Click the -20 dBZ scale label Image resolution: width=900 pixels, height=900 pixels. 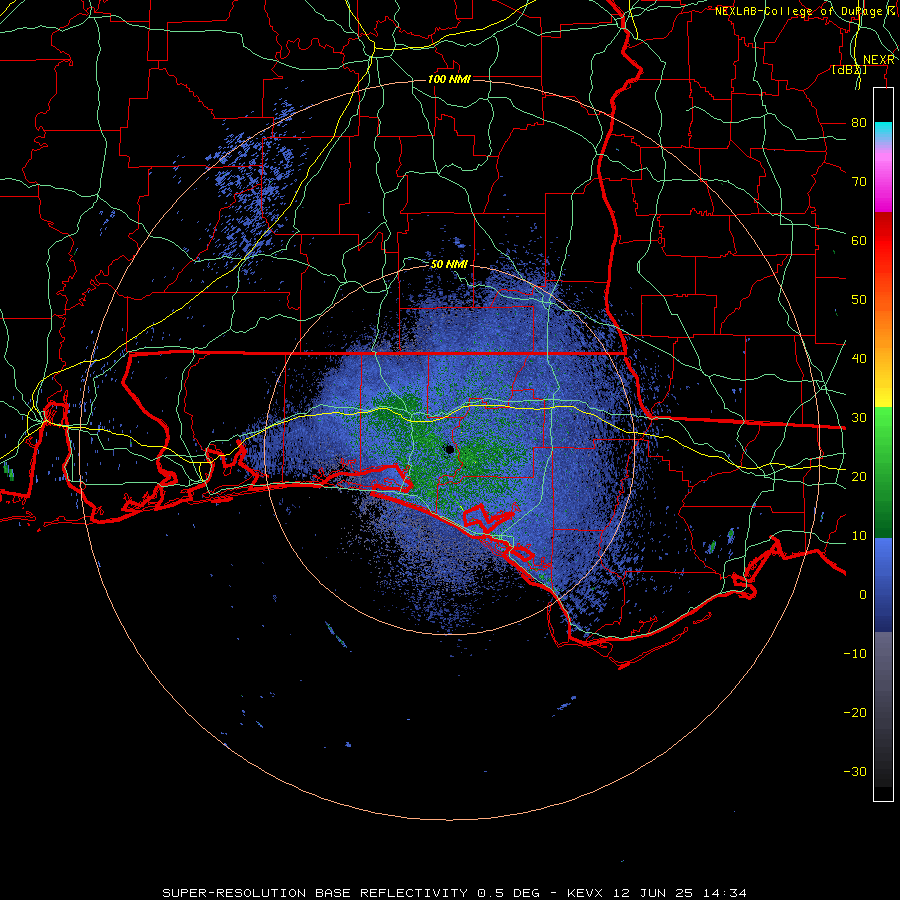coord(855,712)
